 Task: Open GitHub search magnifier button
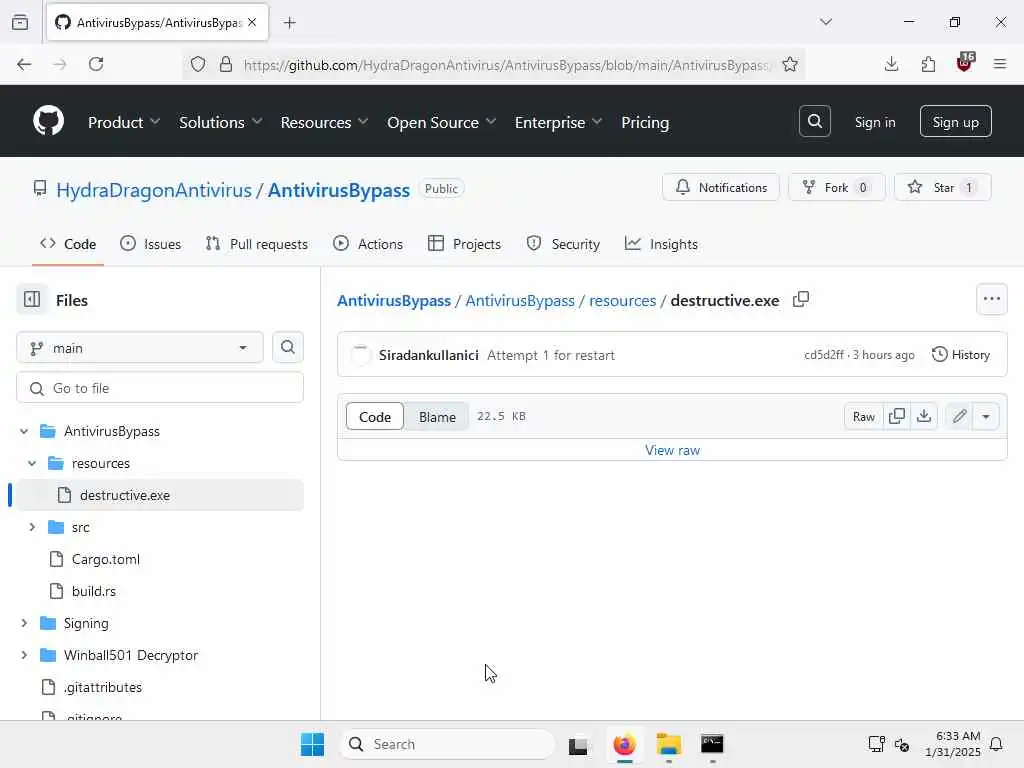pyautogui.click(x=814, y=121)
